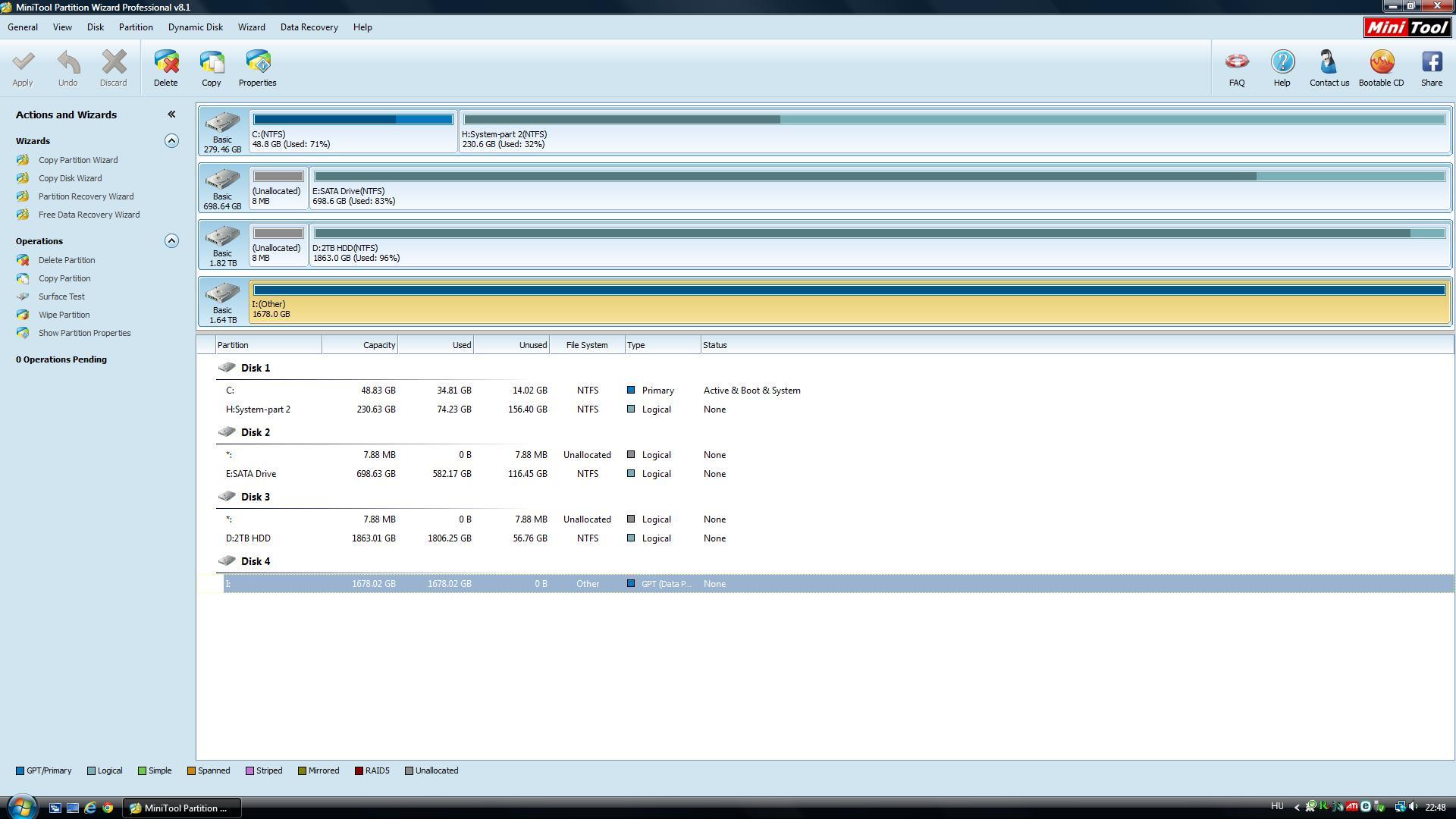
Task: Open the Wizard menu
Action: tap(252, 27)
